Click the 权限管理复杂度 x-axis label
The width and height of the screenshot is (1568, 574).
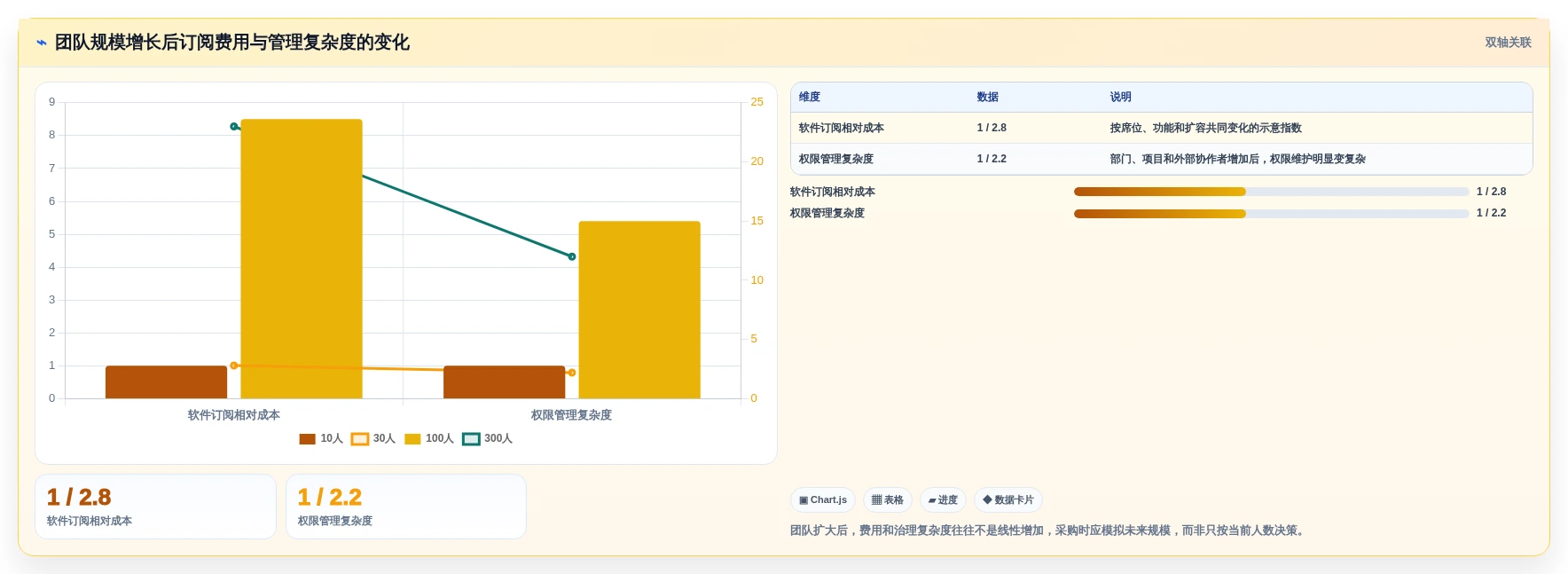pyautogui.click(x=572, y=415)
